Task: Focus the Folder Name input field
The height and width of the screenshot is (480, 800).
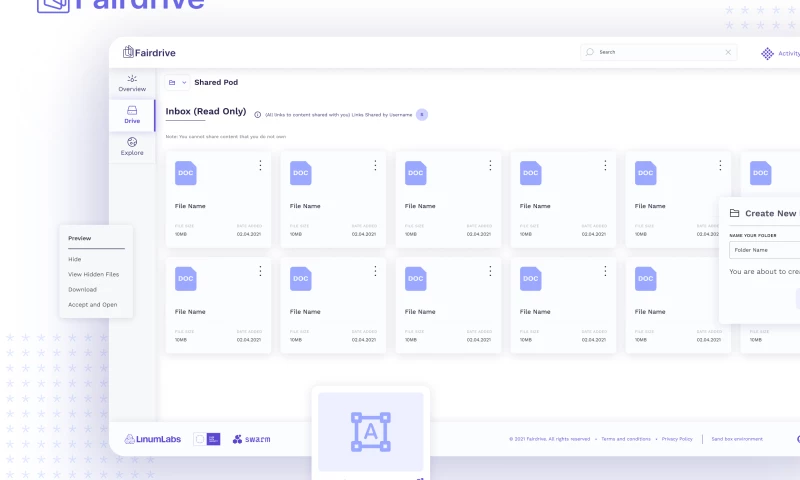Action: [x=764, y=250]
